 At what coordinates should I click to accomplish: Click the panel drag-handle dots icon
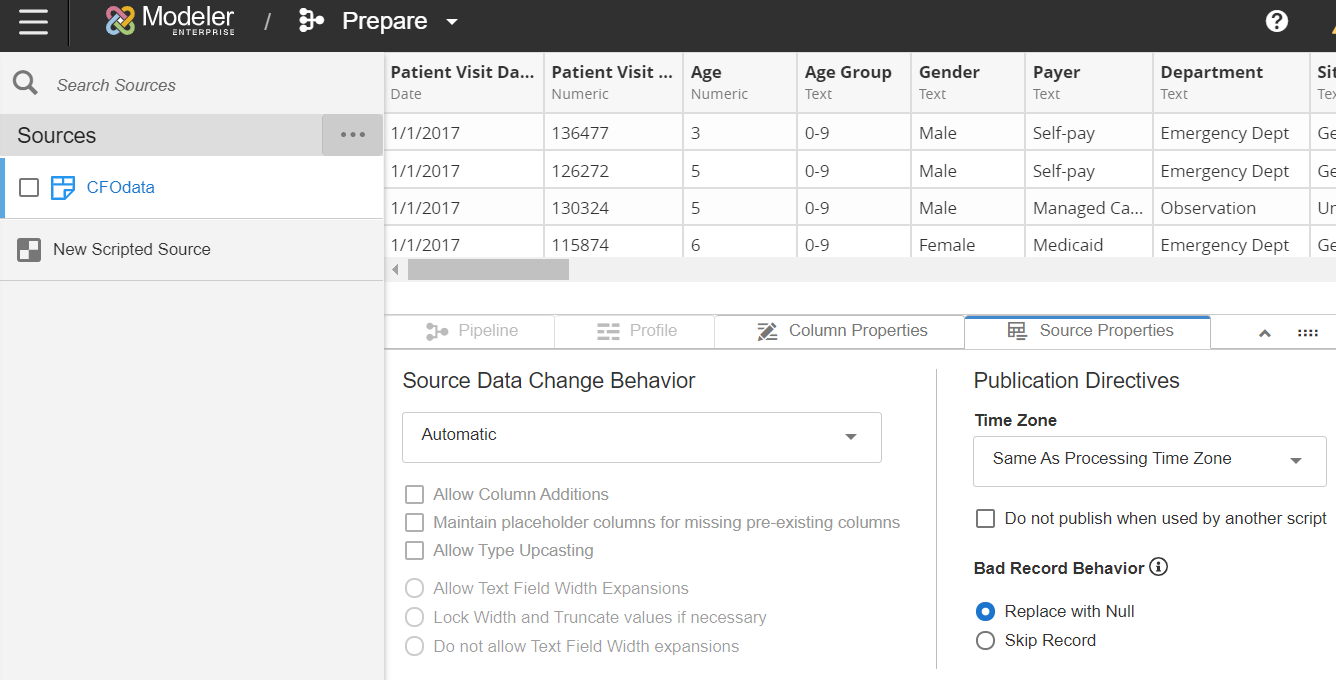(1307, 333)
